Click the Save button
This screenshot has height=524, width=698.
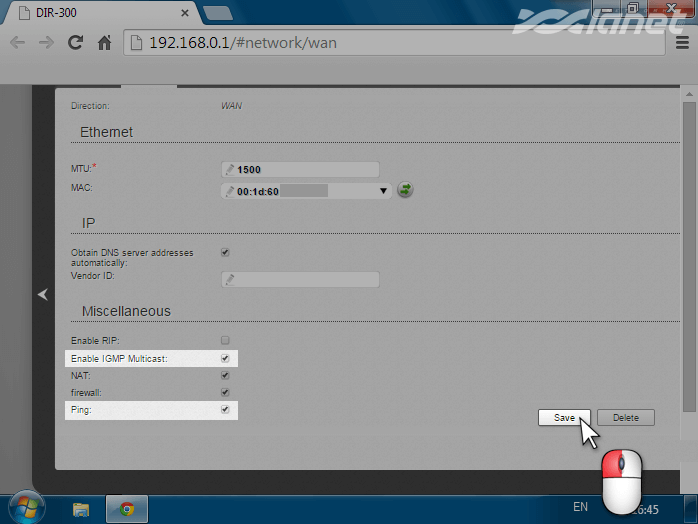tap(564, 417)
